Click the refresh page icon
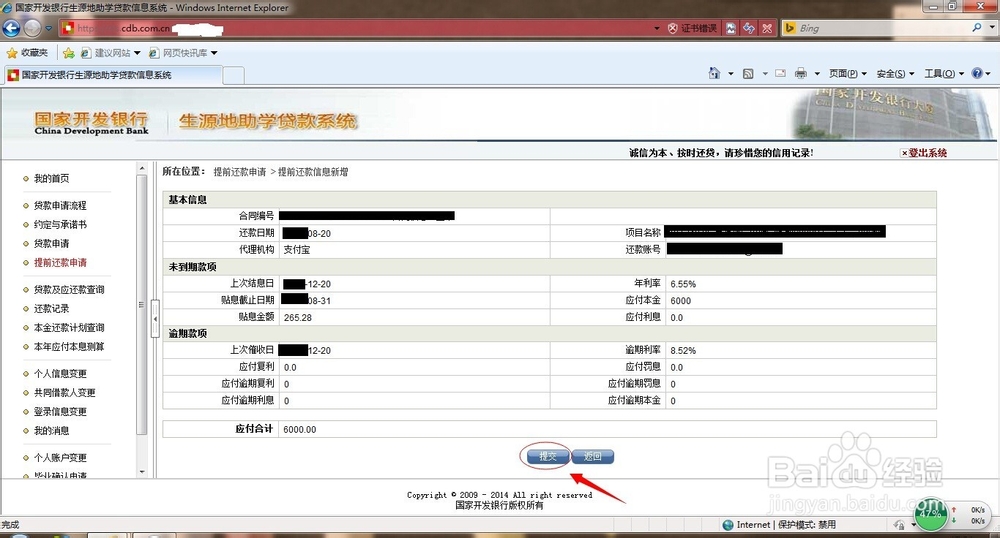 [749, 28]
